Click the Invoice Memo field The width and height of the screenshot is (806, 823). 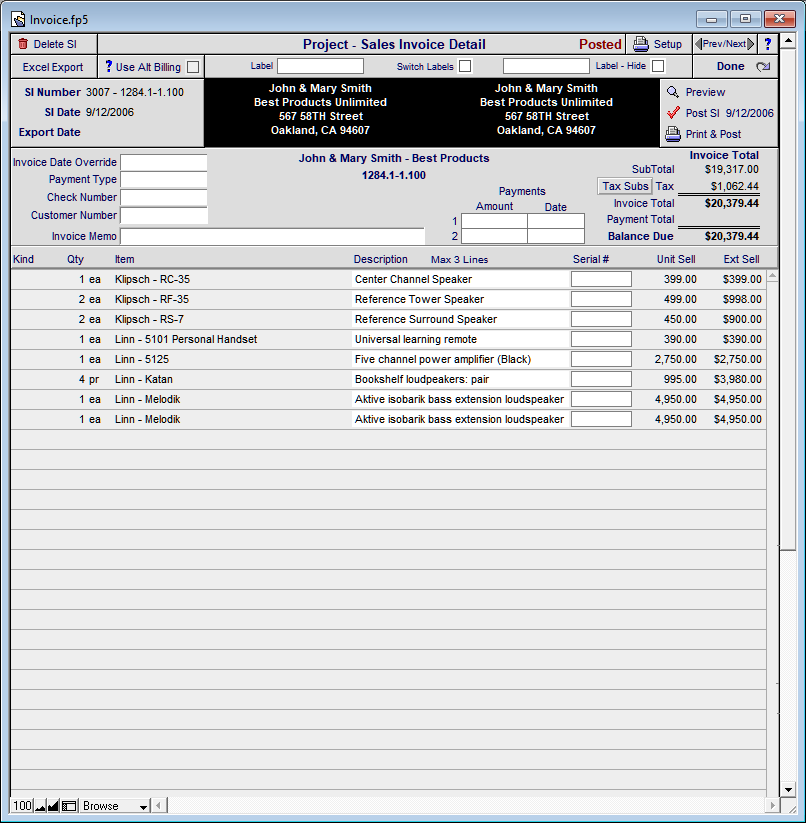pyautogui.click(x=272, y=236)
